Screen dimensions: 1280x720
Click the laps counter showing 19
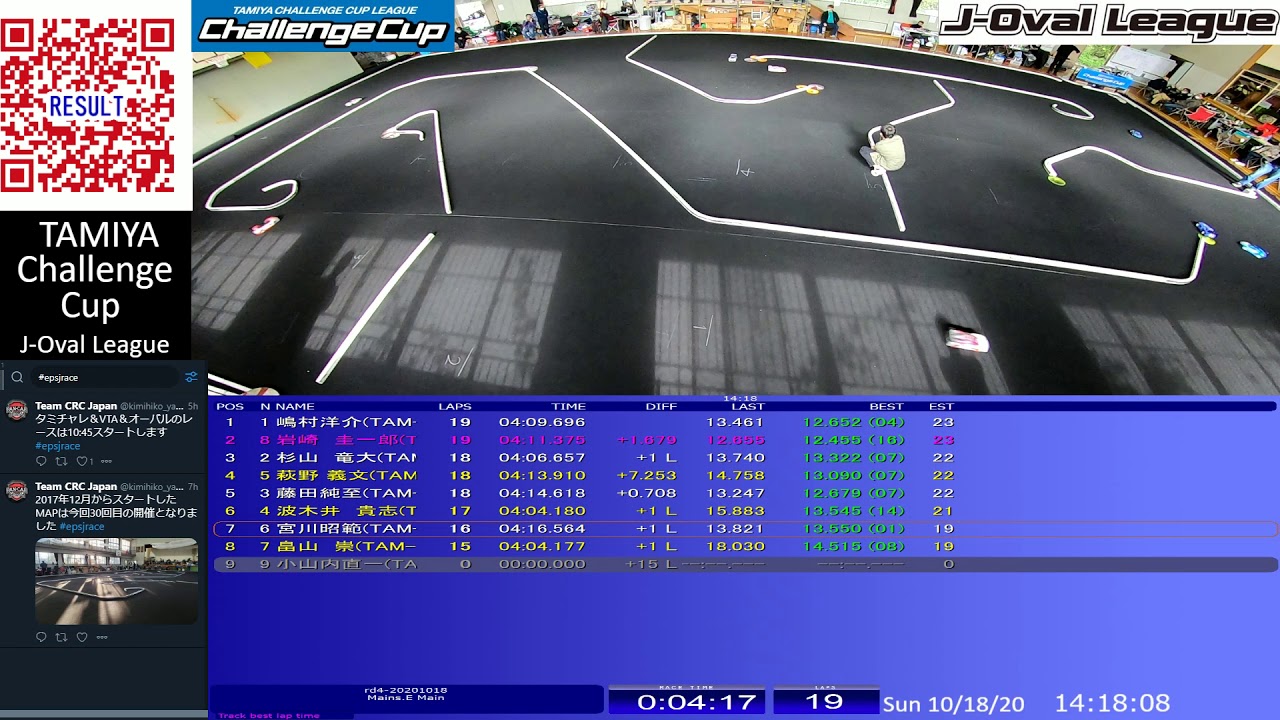point(825,702)
